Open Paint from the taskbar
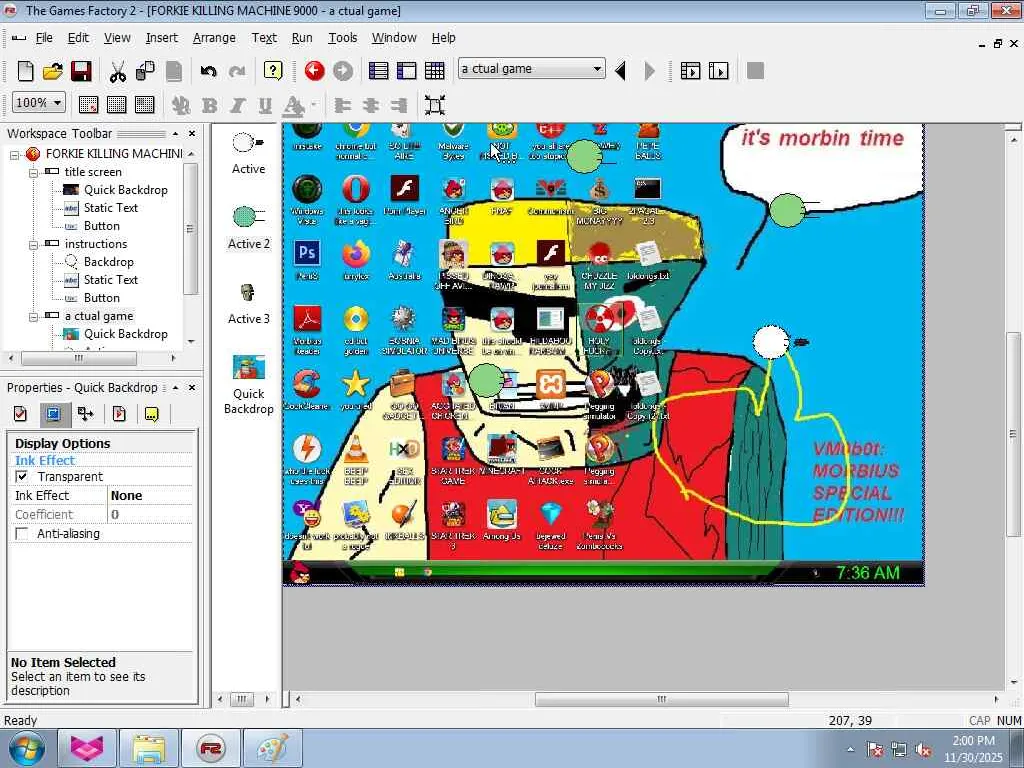Image resolution: width=1024 pixels, height=768 pixels. (272, 749)
